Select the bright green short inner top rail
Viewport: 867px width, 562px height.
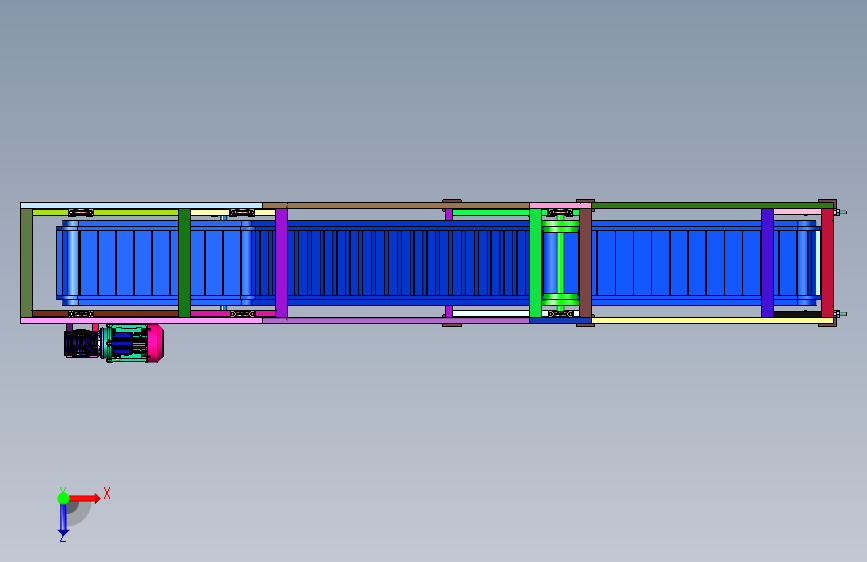pos(491,212)
